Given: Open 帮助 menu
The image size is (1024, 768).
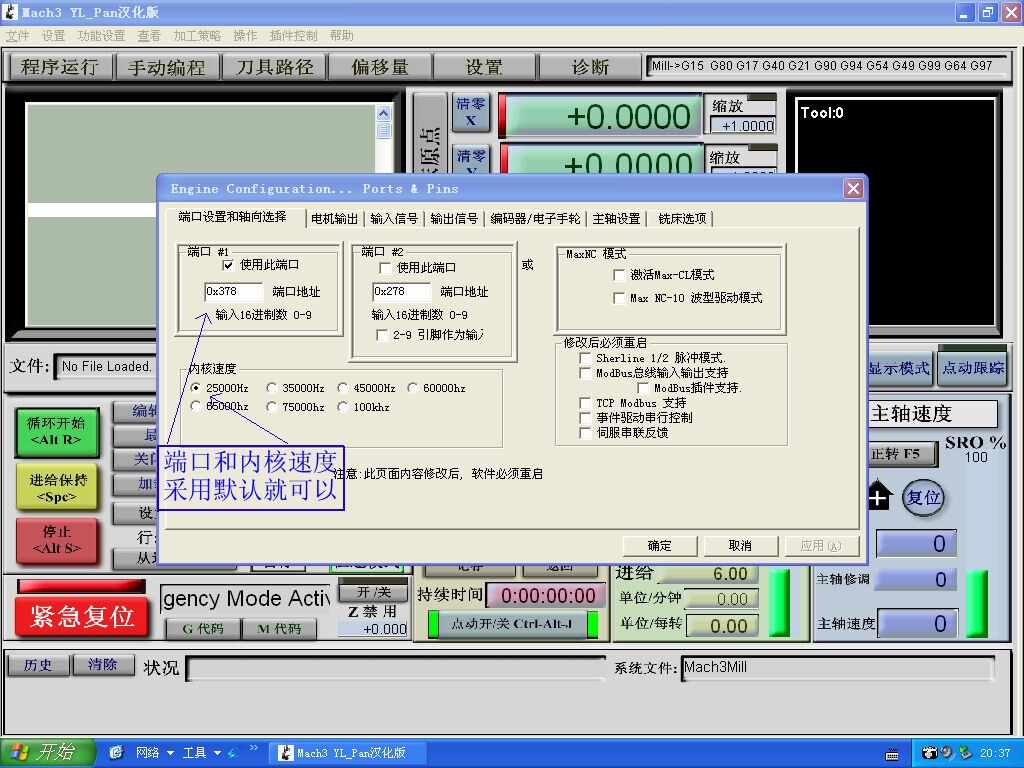Looking at the screenshot, I should click(x=342, y=36).
